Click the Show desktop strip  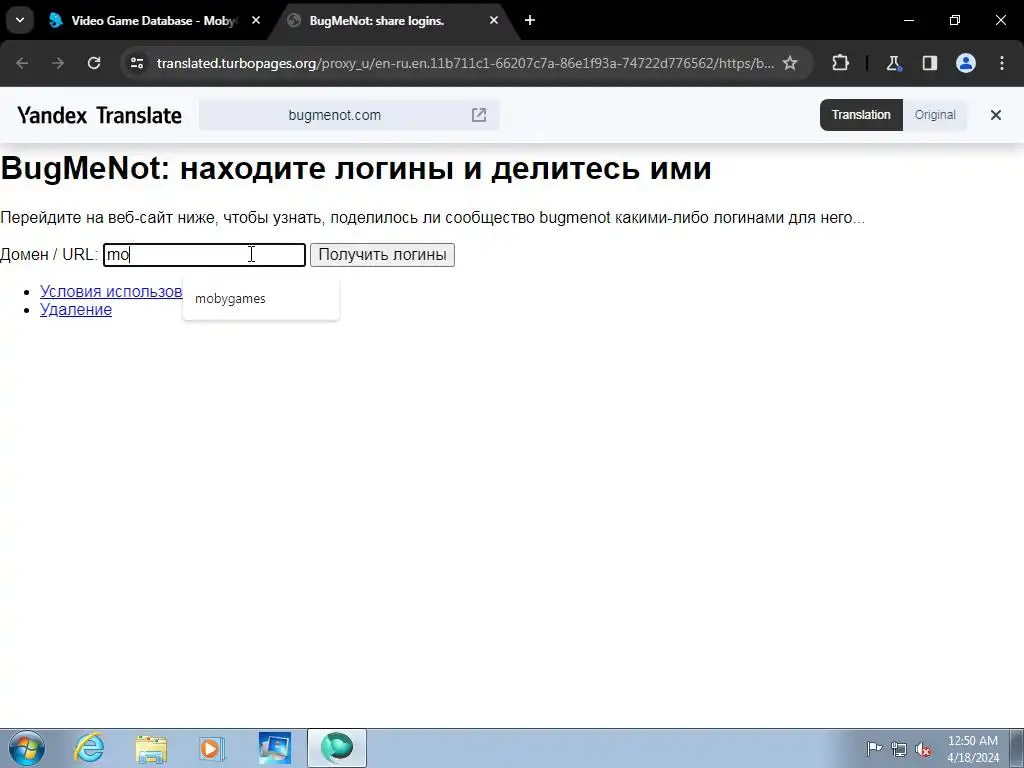coord(1017,748)
